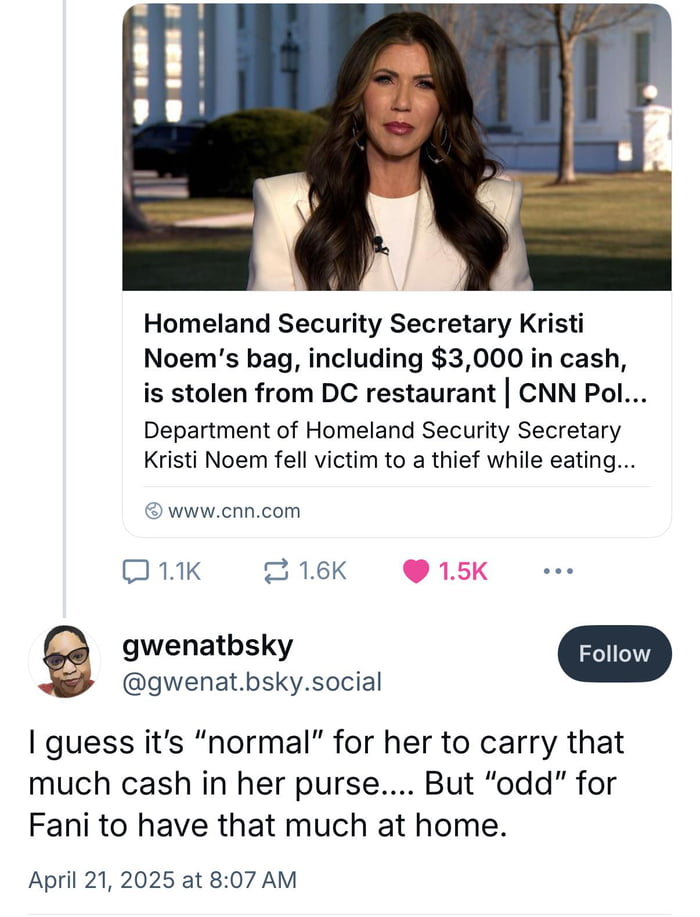Open gwenatbsky's profile avatar
The width and height of the screenshot is (700, 917).
pos(64,661)
